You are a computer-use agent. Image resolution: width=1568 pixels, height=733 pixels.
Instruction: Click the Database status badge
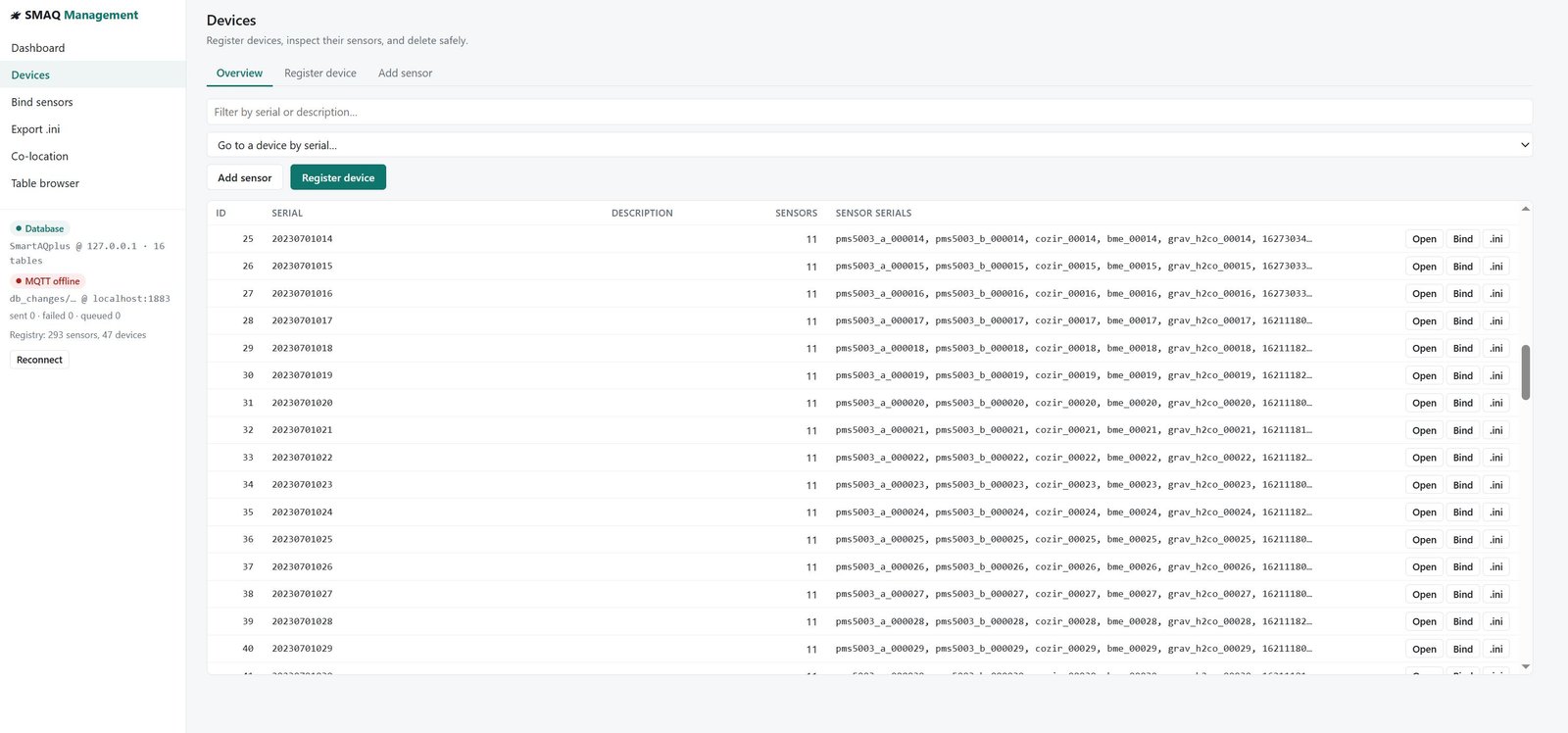40,228
